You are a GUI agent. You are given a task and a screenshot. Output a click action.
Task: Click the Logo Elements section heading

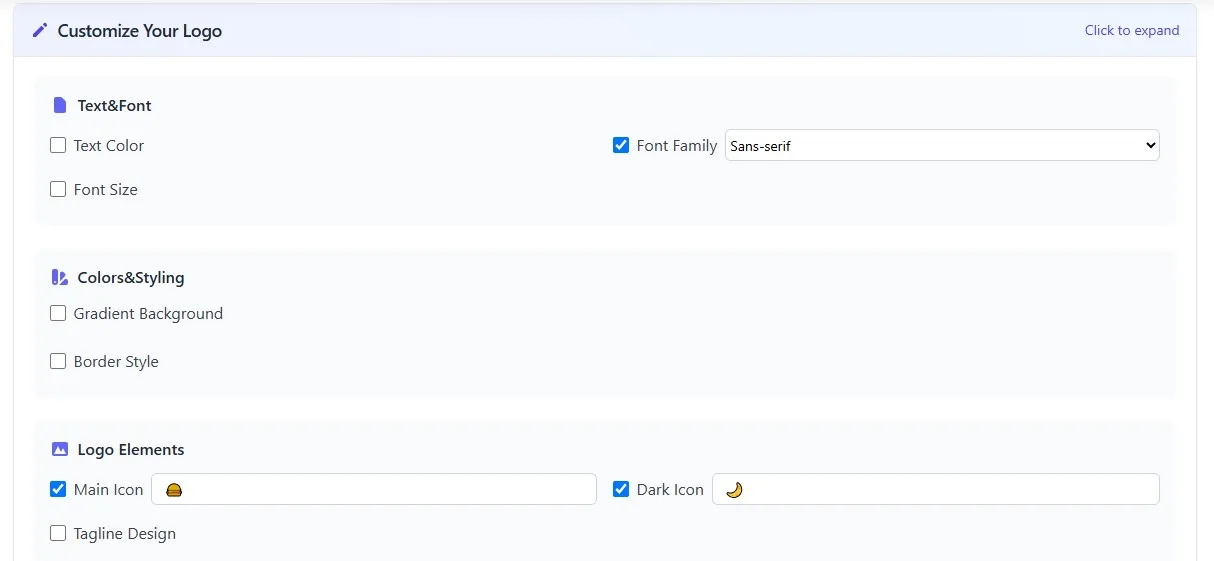tap(131, 449)
